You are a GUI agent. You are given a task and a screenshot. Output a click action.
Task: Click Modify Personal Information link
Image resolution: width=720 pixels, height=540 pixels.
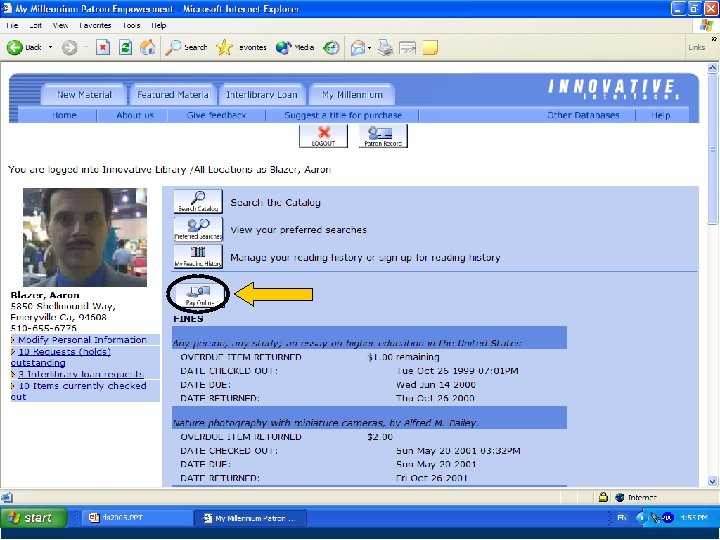click(82, 340)
